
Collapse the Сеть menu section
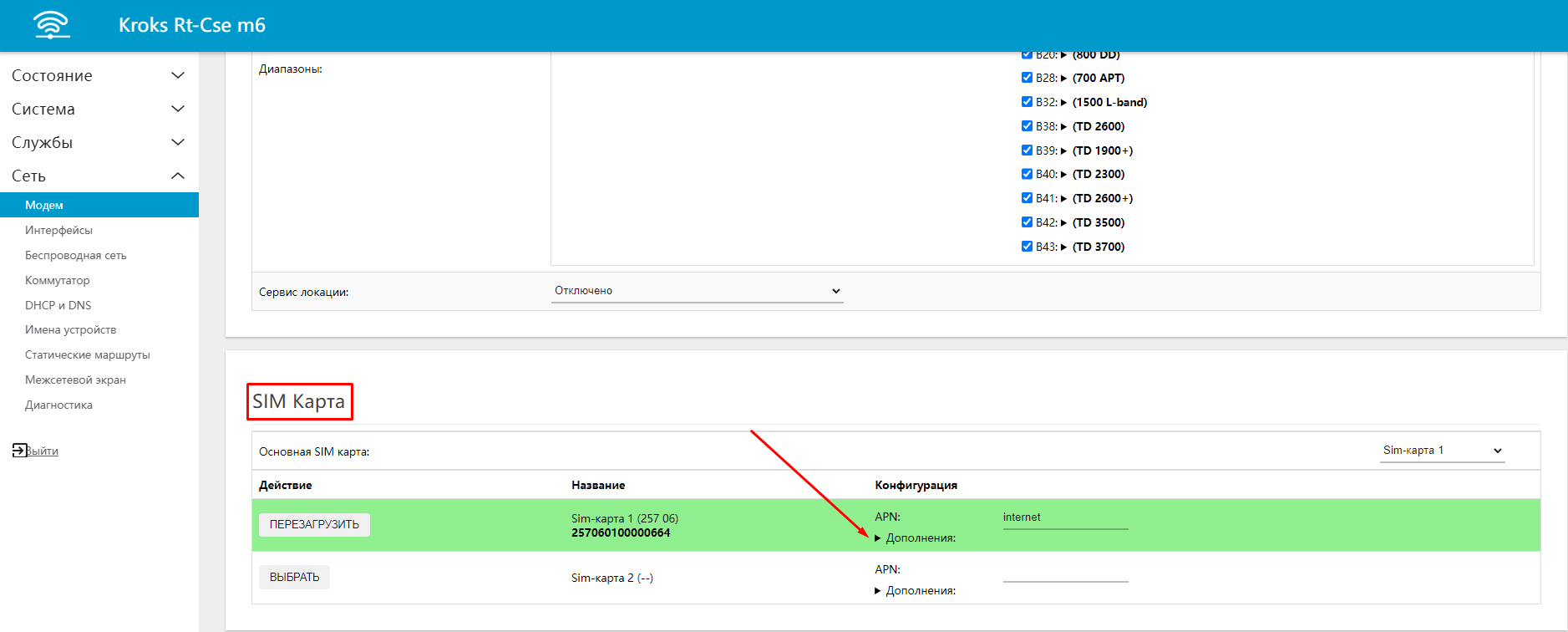(x=99, y=176)
